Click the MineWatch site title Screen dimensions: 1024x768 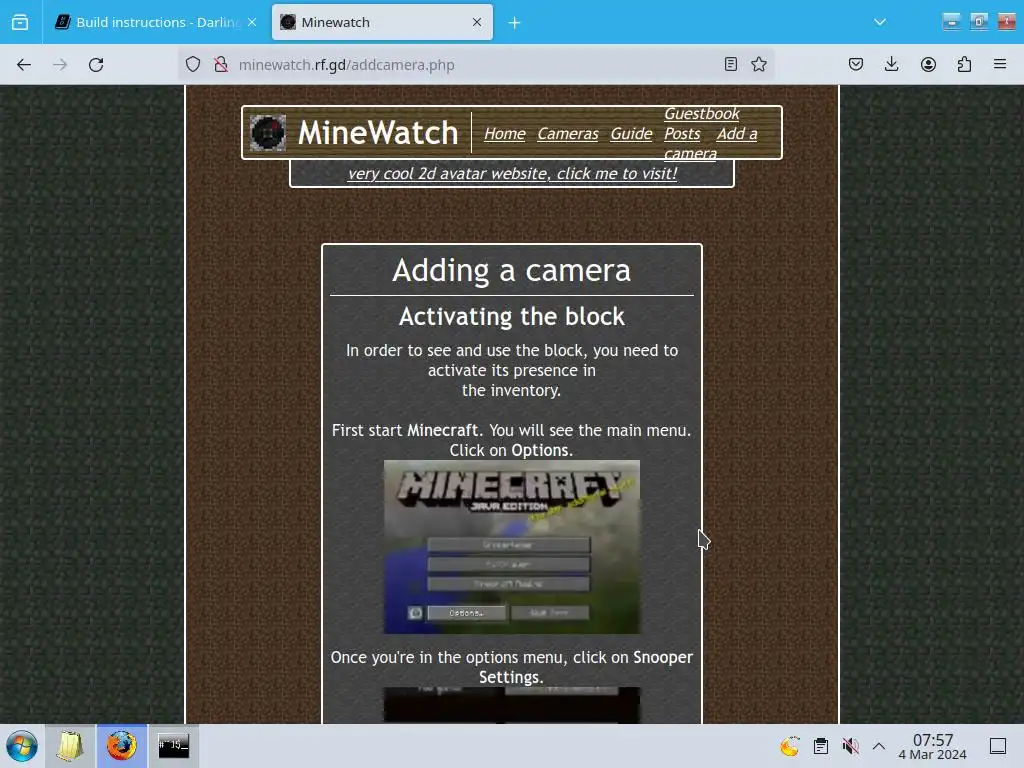pos(377,133)
